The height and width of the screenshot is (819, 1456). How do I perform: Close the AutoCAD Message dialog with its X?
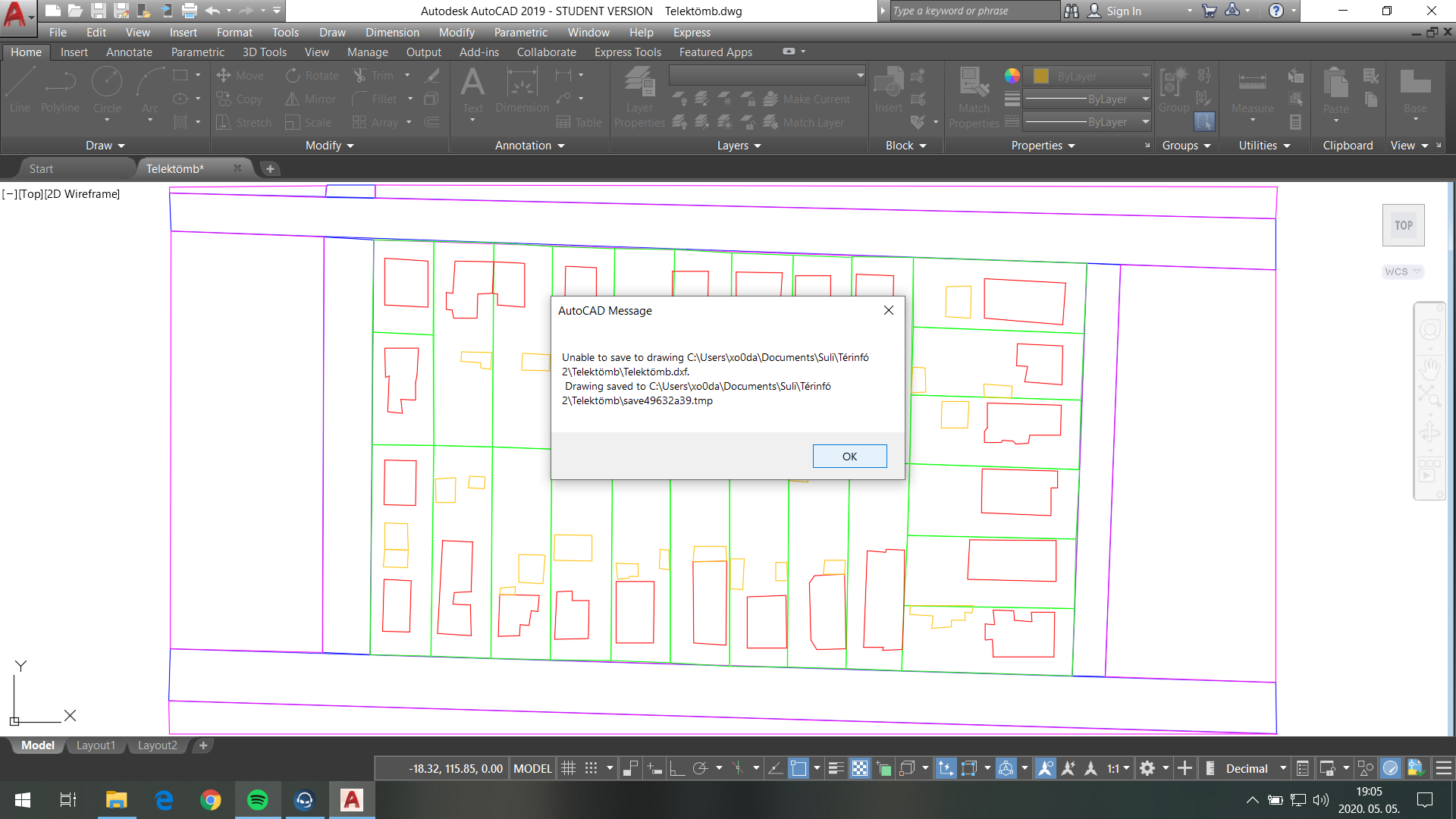[889, 310]
